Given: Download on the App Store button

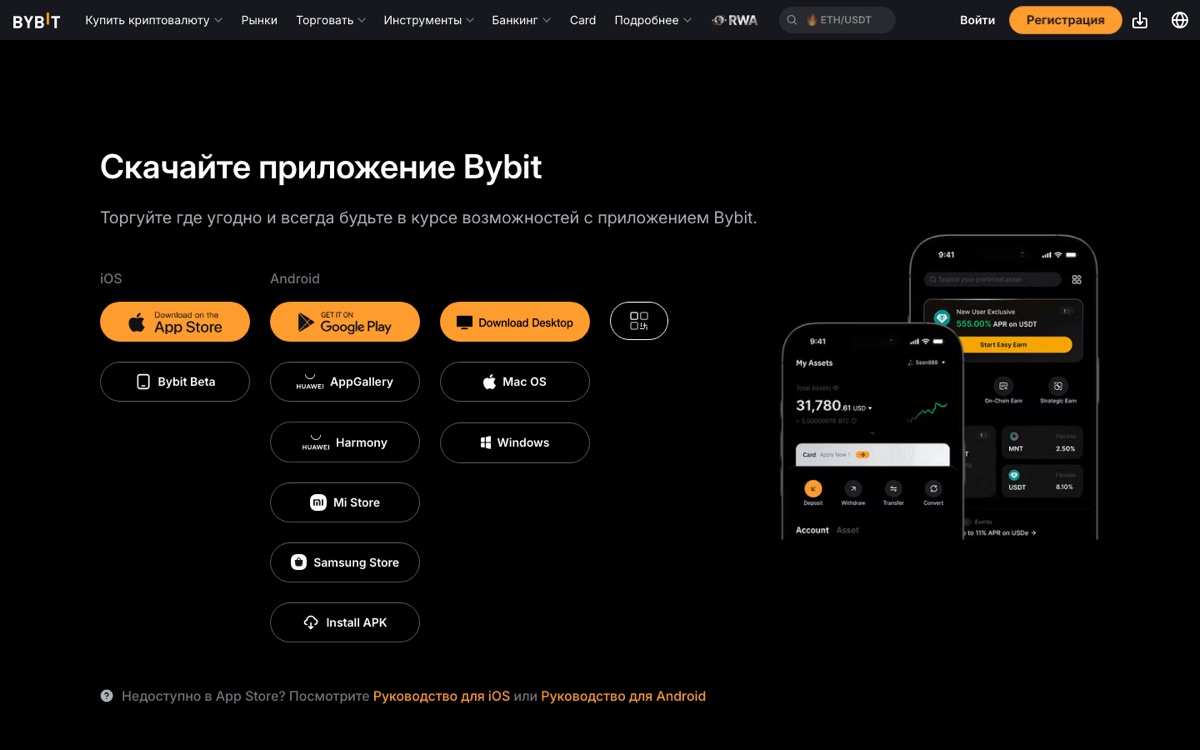Looking at the screenshot, I should 175,322.
